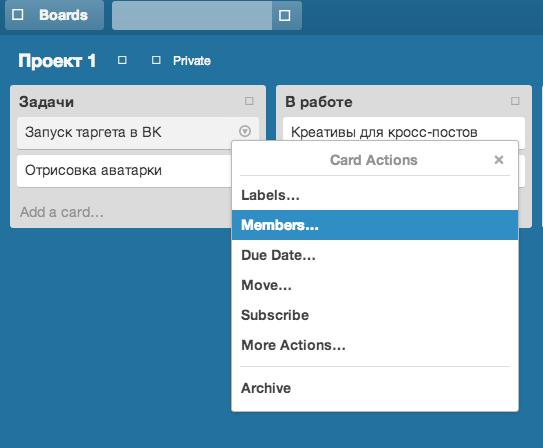Click the lock icon before Private

[x=156, y=60]
